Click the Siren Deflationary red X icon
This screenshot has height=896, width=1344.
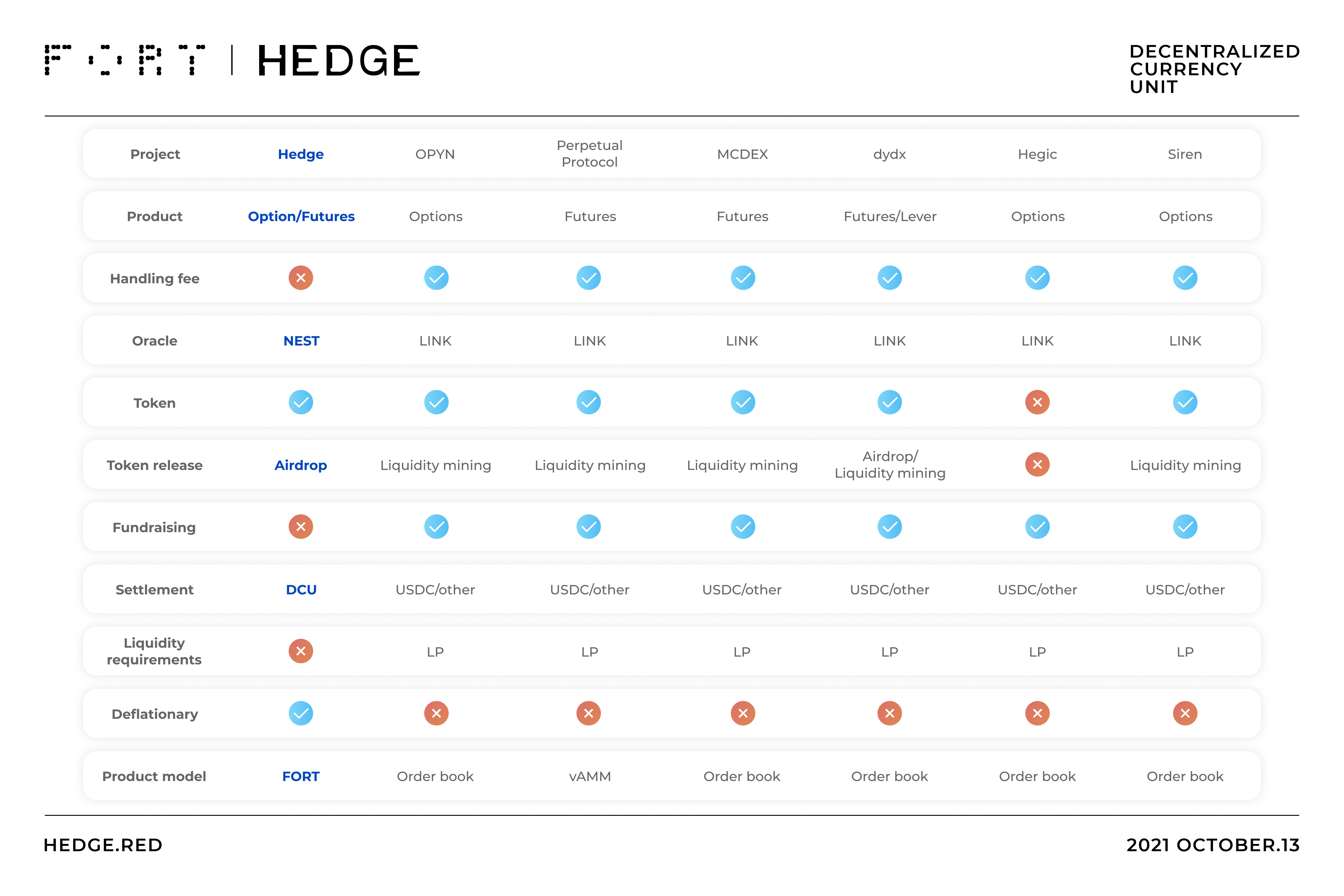(1185, 713)
